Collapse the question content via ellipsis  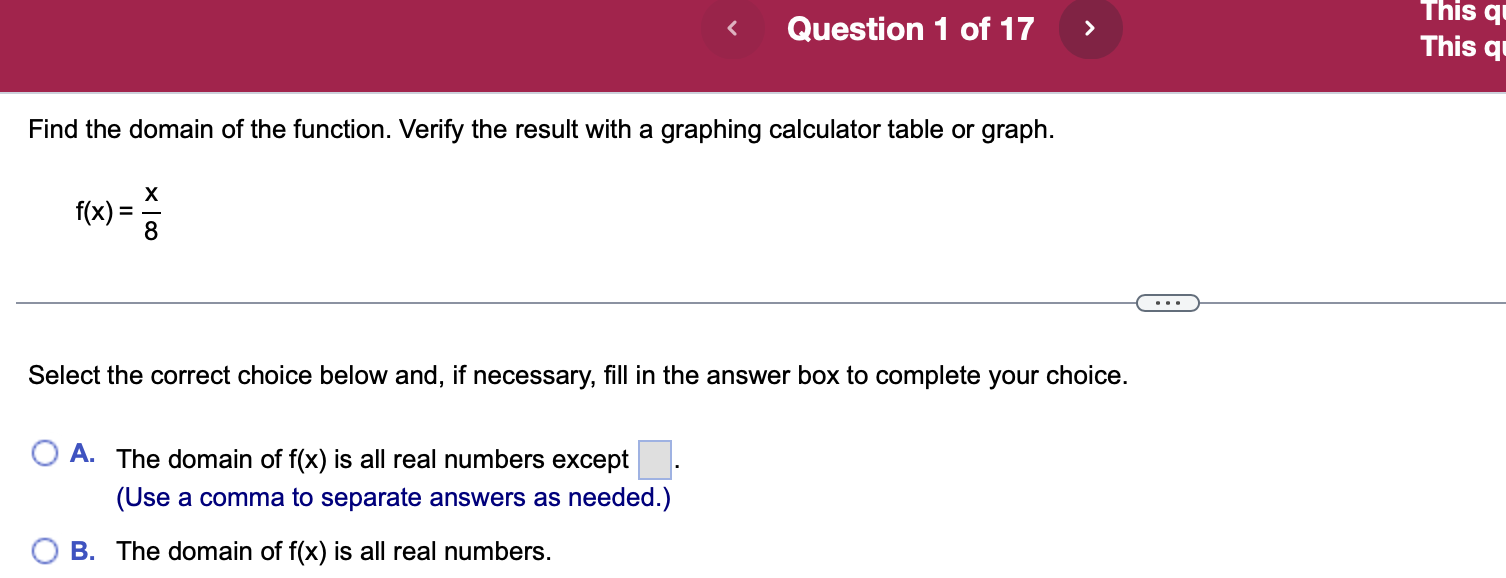coord(1168,302)
